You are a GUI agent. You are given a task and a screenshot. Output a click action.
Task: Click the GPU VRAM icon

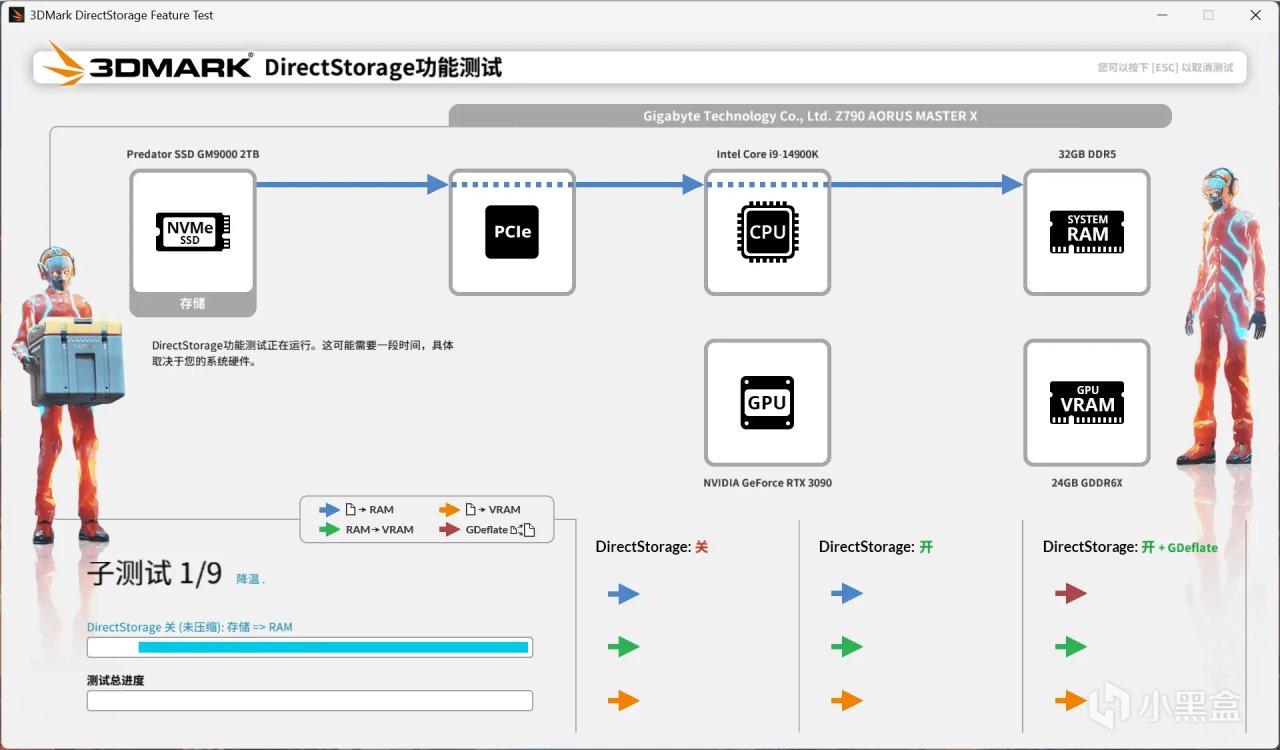point(1087,402)
